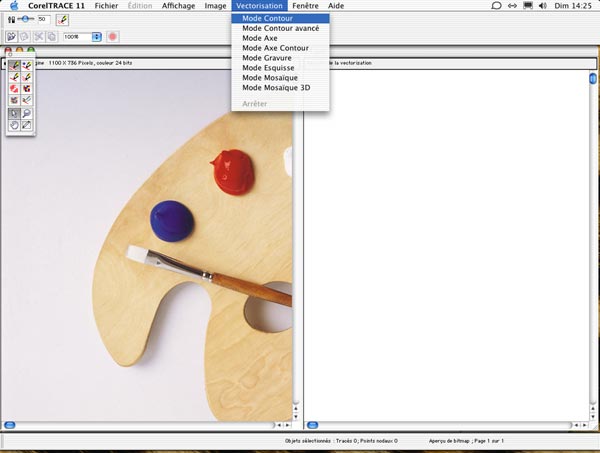Click the round red stop icon in the toolbar
Viewport: 600px width, 453px height.
pos(112,36)
